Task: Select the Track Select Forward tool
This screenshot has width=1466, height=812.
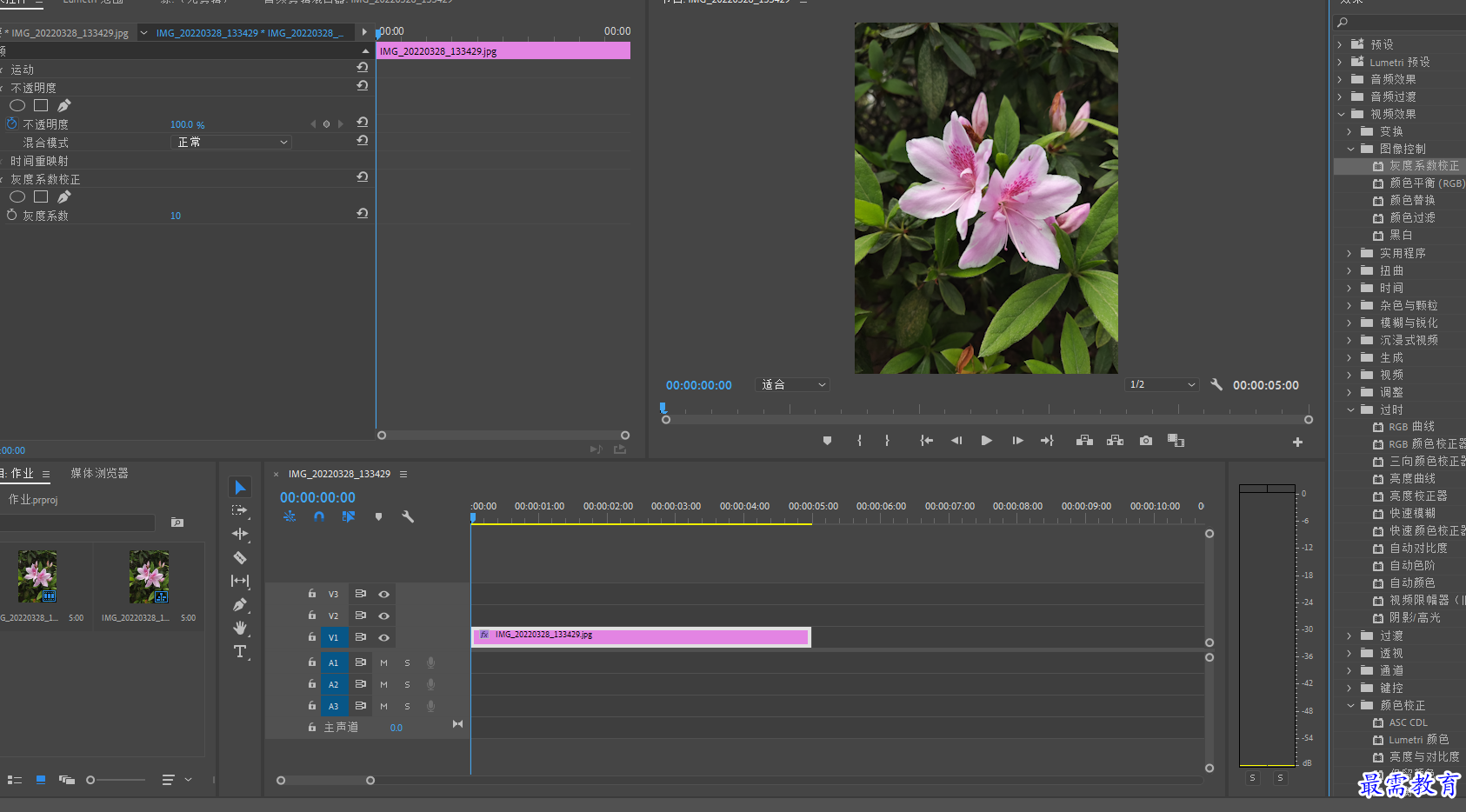Action: point(240,510)
